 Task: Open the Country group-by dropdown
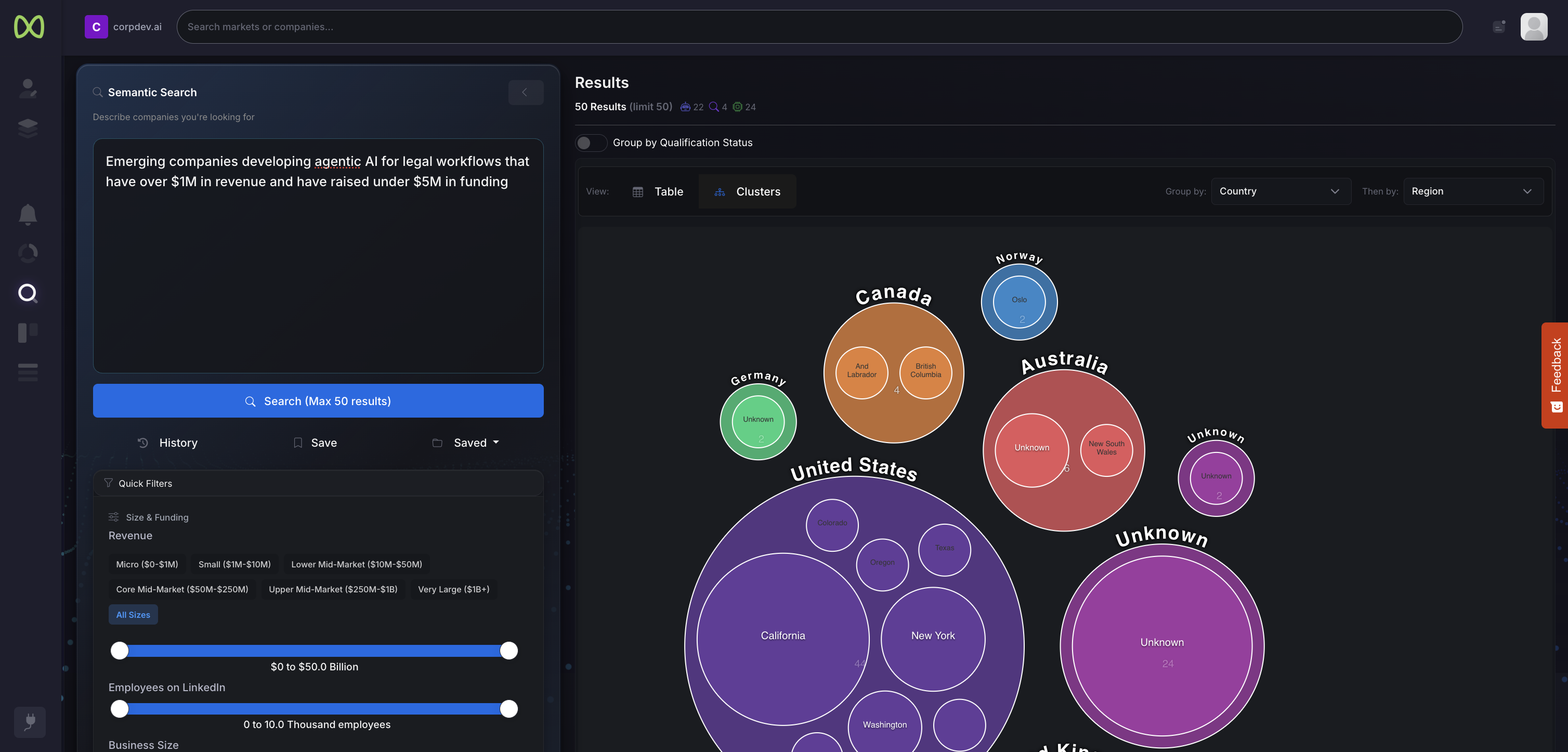pos(1280,190)
